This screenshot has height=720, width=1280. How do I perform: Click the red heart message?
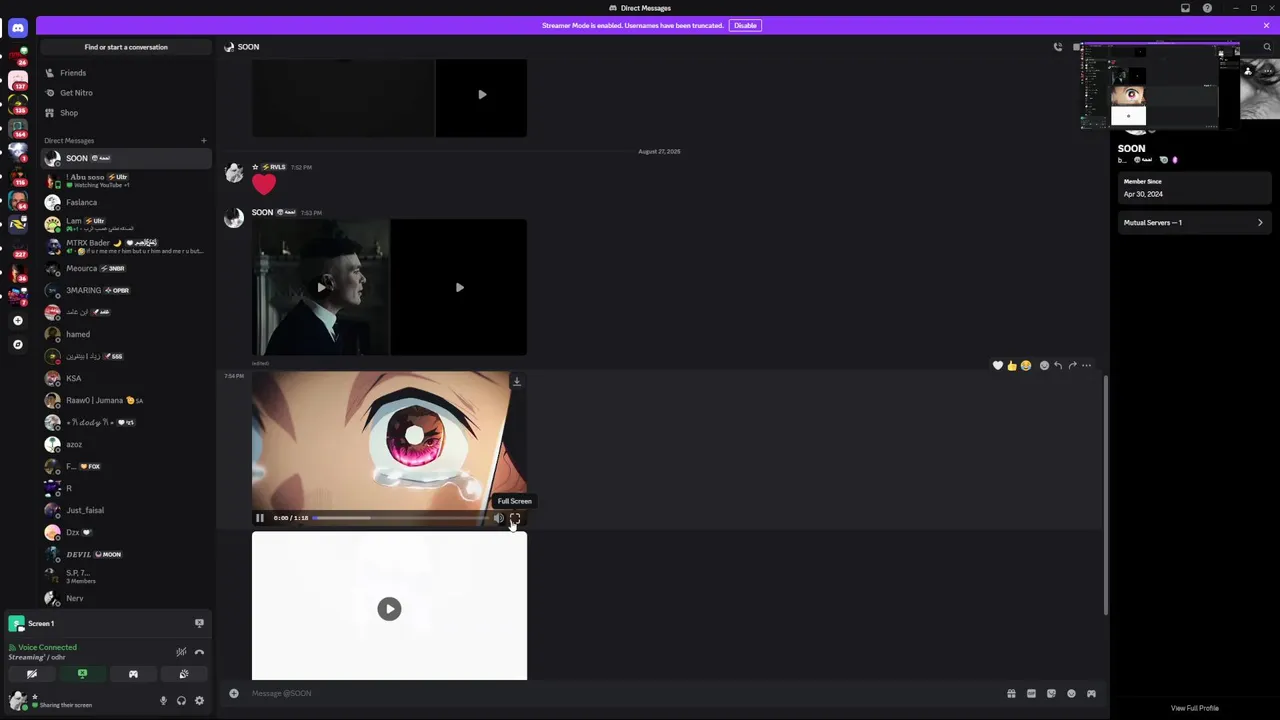pos(263,184)
